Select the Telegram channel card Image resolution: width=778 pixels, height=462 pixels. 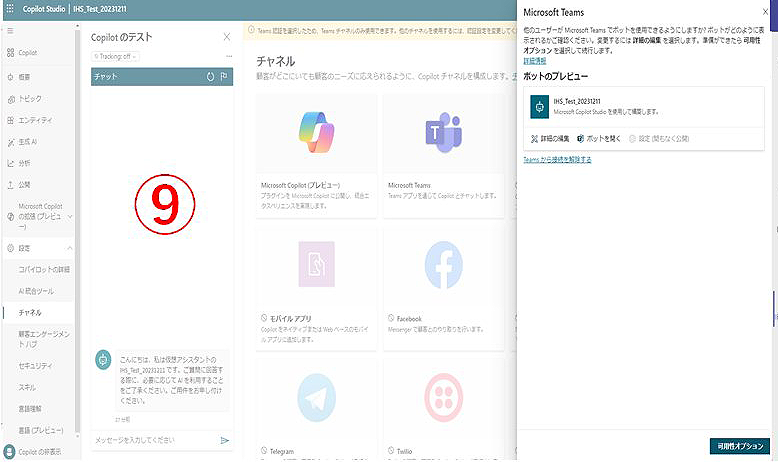tap(316, 411)
